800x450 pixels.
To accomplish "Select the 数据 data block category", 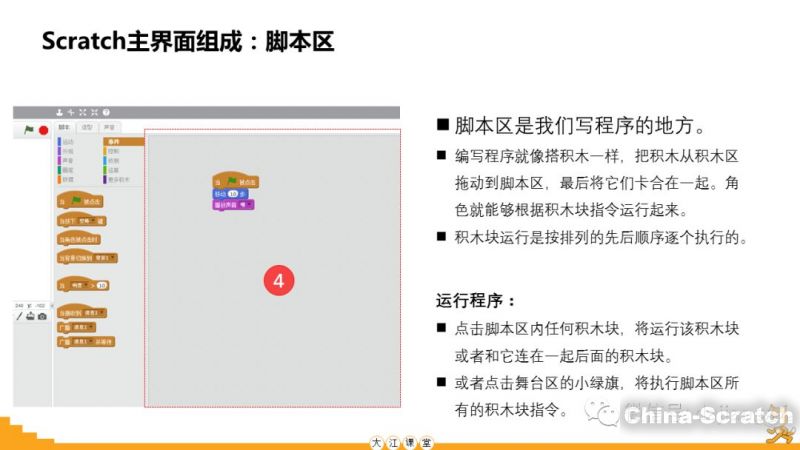I will click(x=66, y=180).
